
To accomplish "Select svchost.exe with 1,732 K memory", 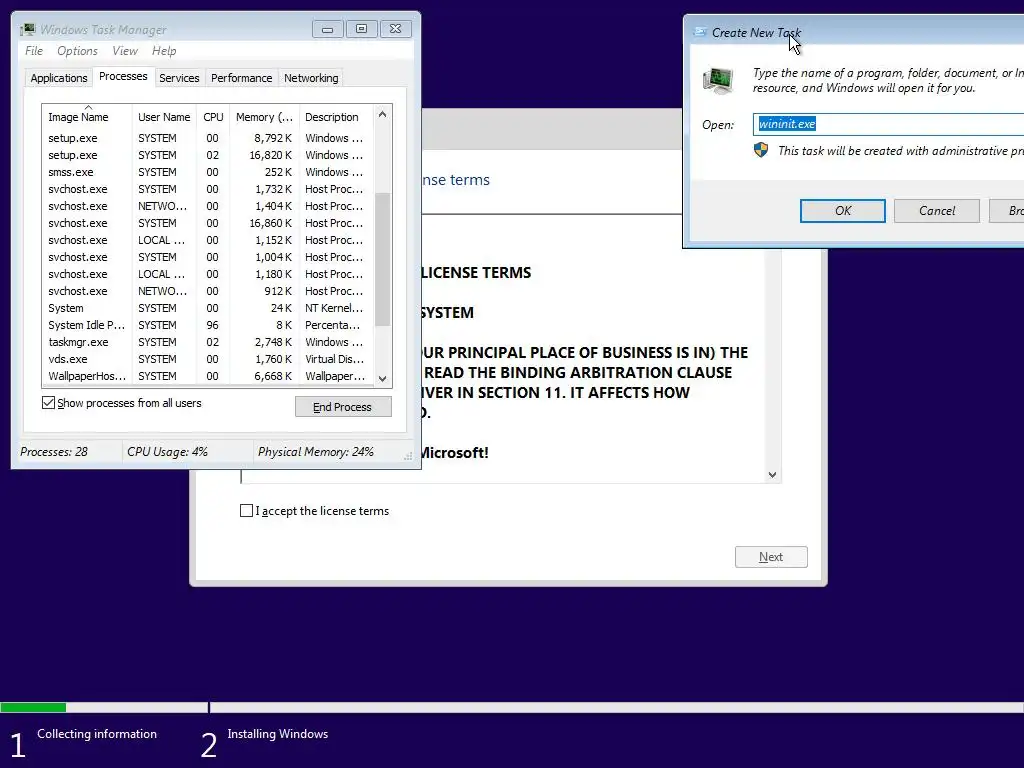I will pos(208,189).
